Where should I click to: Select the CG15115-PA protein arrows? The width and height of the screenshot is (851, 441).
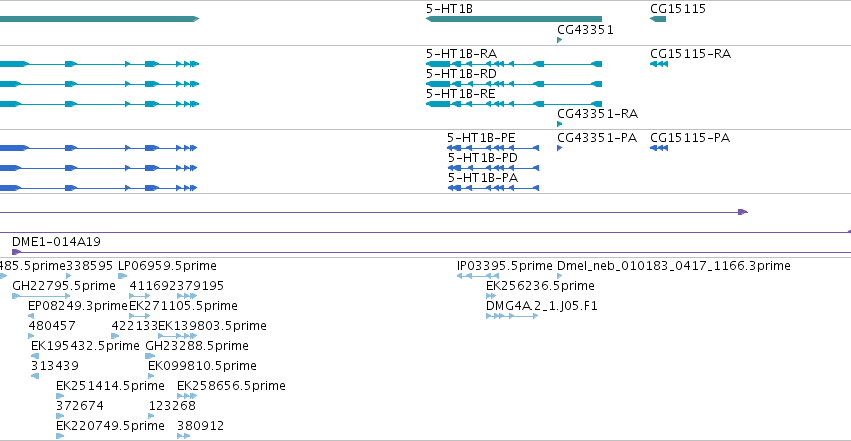click(x=659, y=148)
